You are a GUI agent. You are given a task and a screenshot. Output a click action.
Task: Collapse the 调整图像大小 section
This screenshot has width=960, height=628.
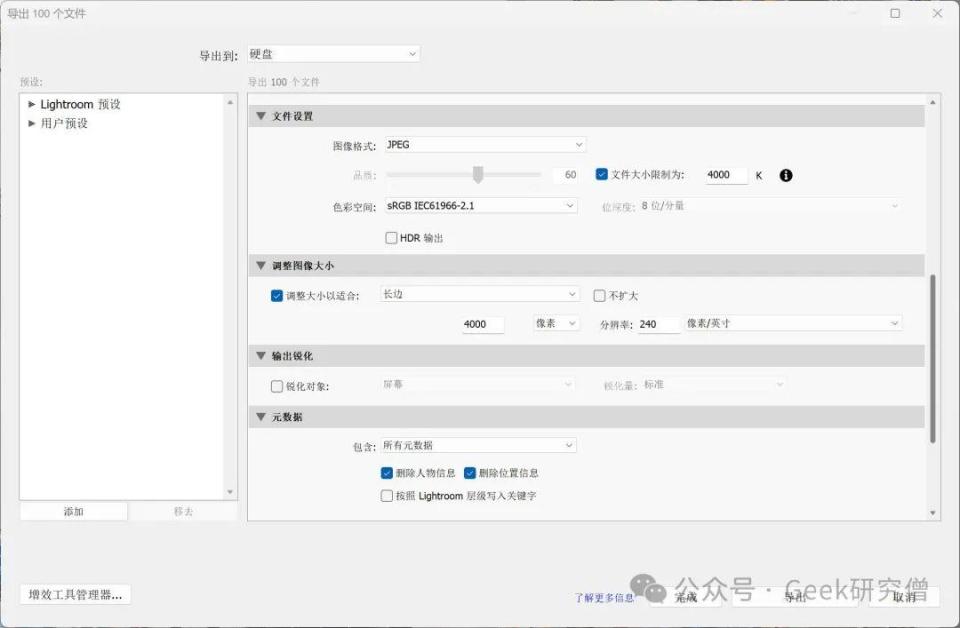[261, 266]
